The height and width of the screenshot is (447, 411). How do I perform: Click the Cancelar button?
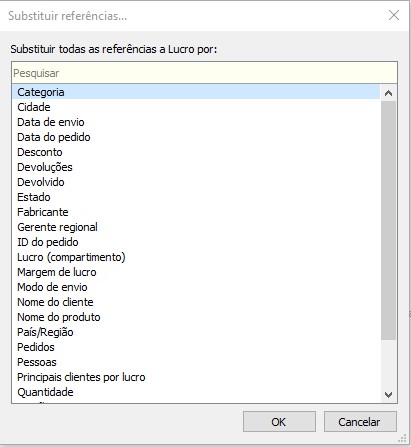click(x=360, y=422)
